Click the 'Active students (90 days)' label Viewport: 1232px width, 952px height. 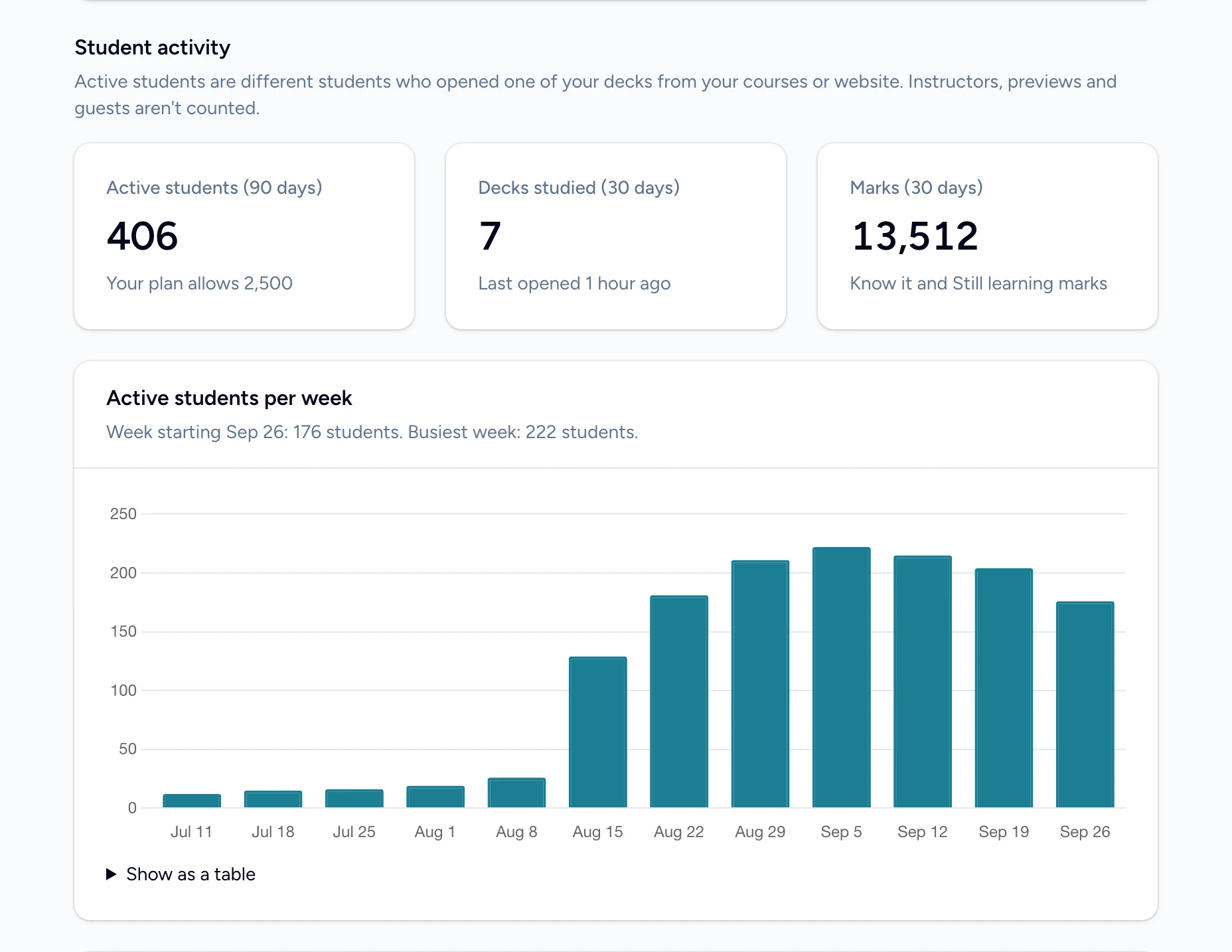coord(214,188)
